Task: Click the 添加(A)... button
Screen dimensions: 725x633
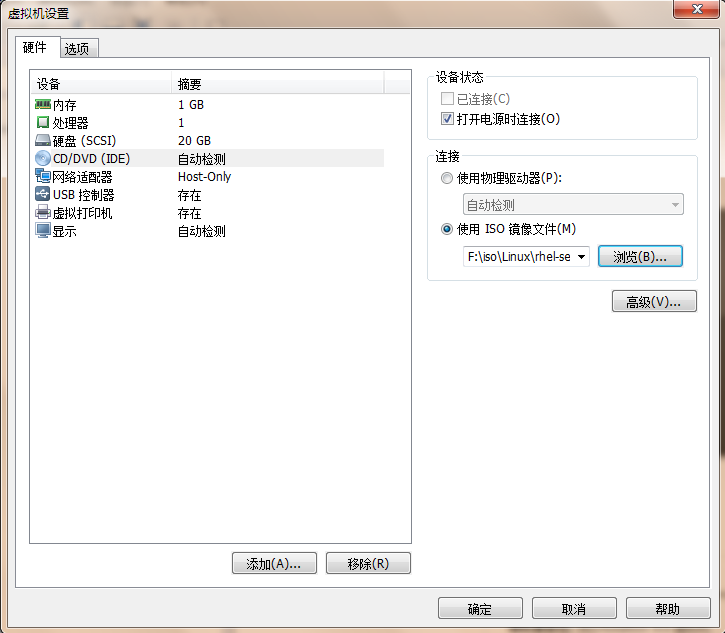Action: tap(274, 563)
